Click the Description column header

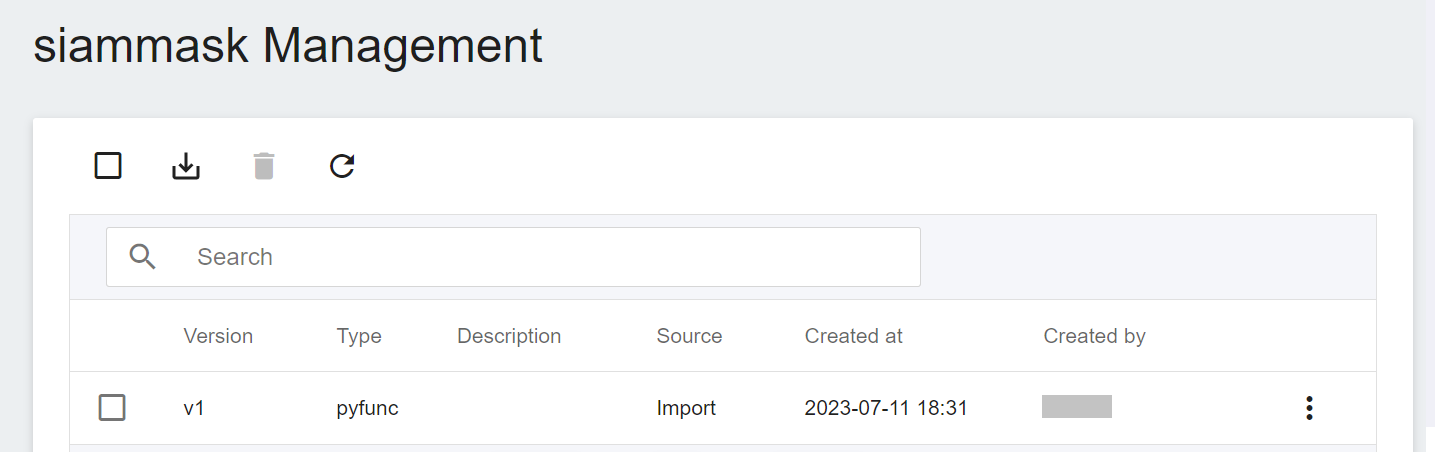(509, 336)
